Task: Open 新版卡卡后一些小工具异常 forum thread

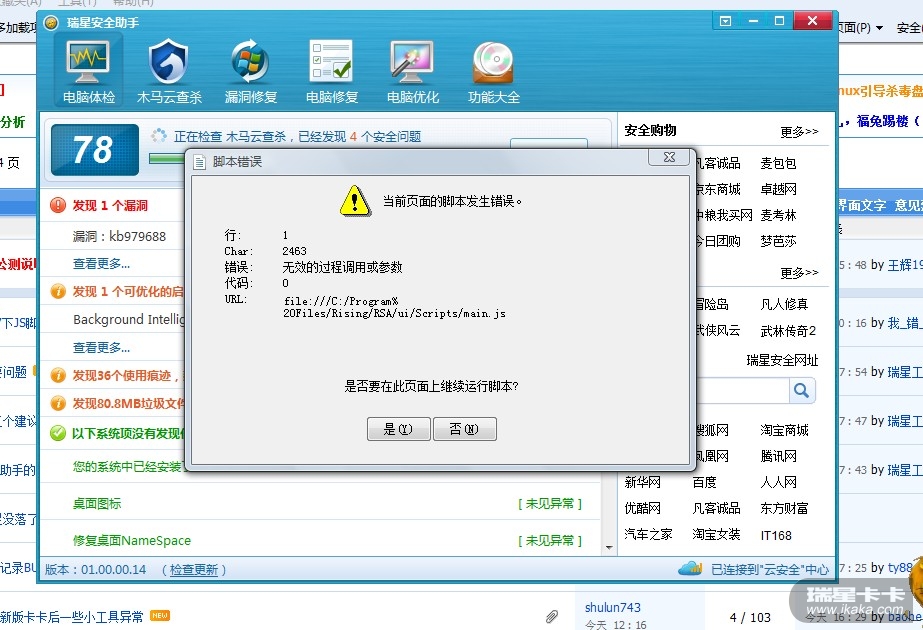Action: (71, 616)
